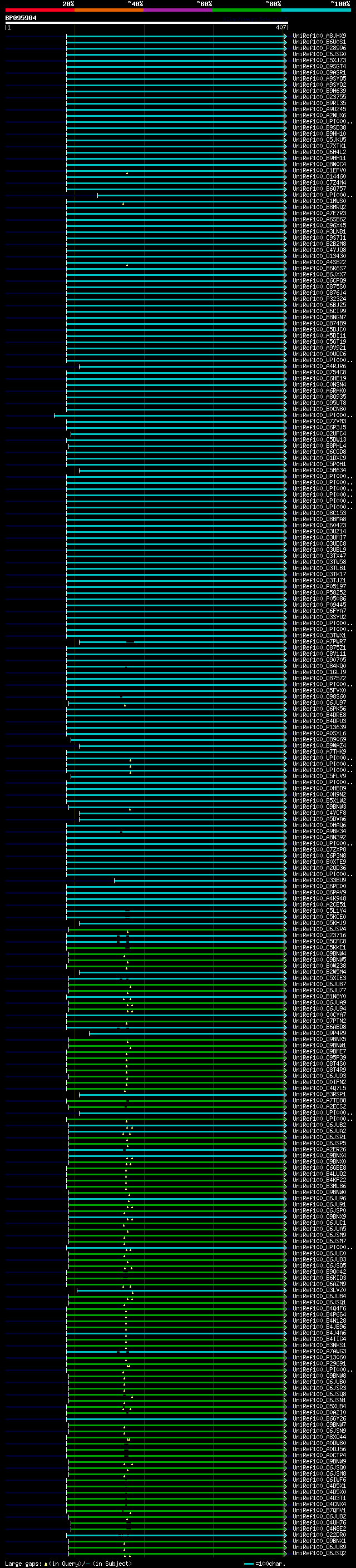356x1568 pixels.
Task: Select UniRef100_Q5XUB4 entry
Action: click(x=319, y=1406)
